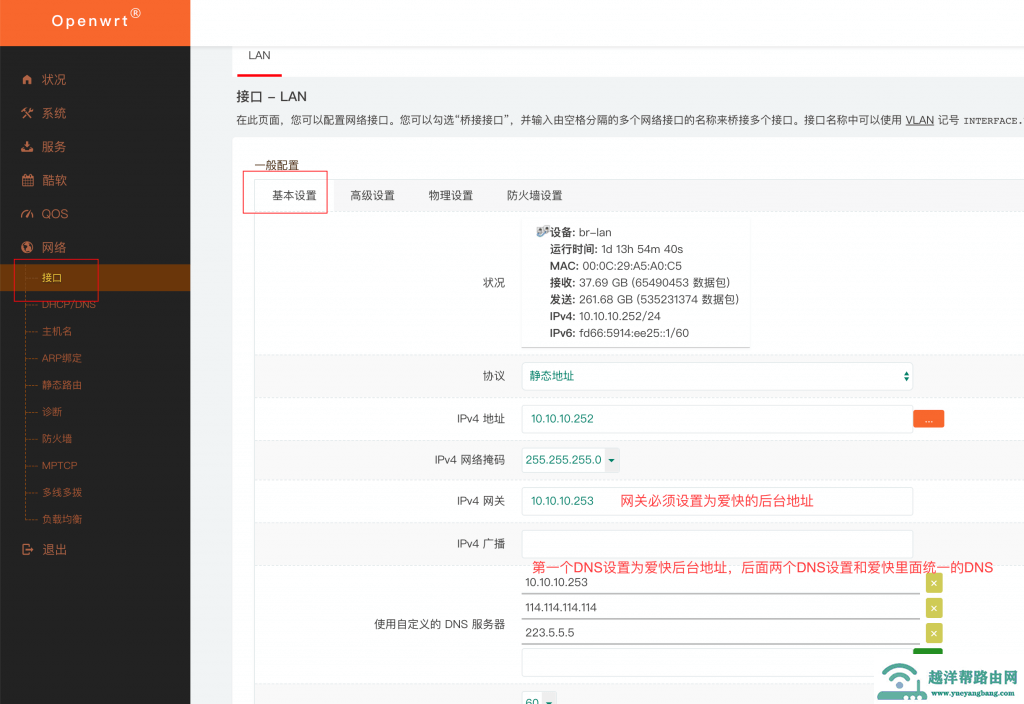Screen dimensions: 1024x704
Task: Click the wrench icon beside 系统
Action: click(27, 113)
